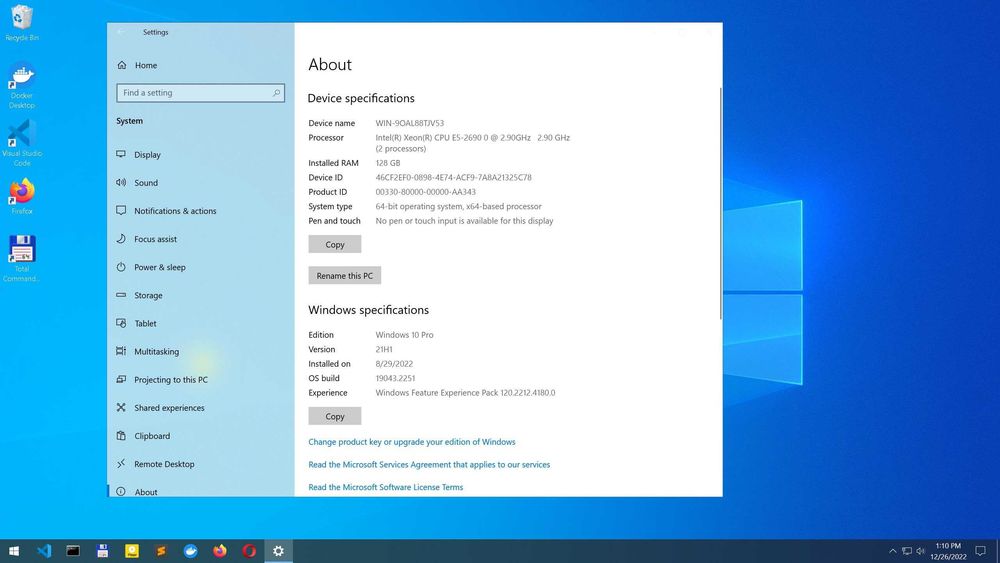Copy the Windows specifications
The image size is (1000, 563).
click(x=335, y=416)
